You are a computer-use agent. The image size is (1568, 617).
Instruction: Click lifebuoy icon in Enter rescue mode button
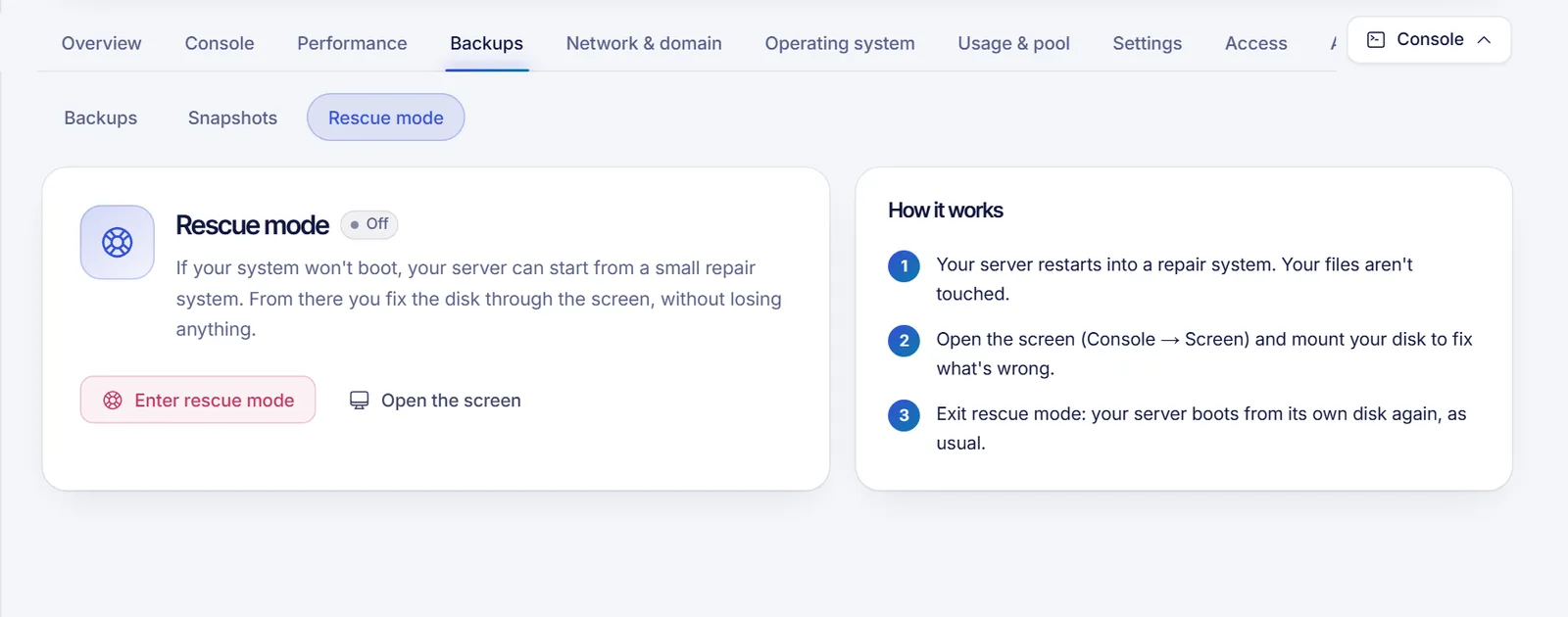[x=113, y=400]
